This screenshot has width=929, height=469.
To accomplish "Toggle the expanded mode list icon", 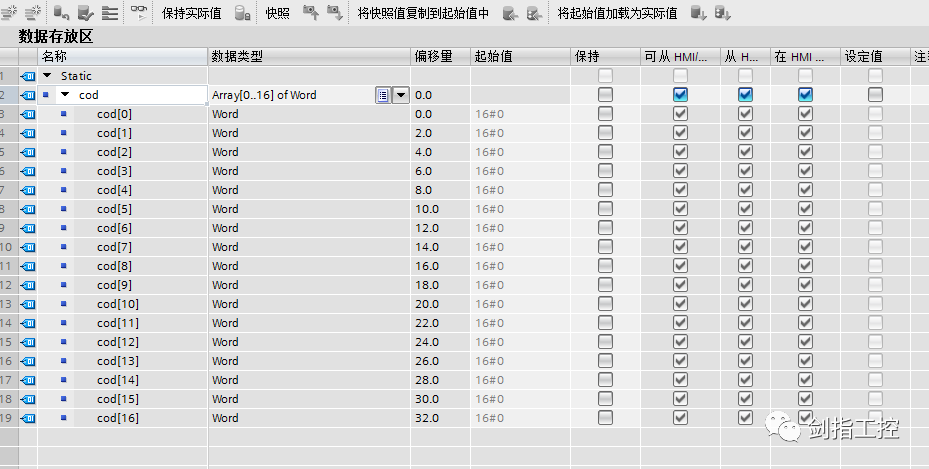I will pyautogui.click(x=110, y=12).
